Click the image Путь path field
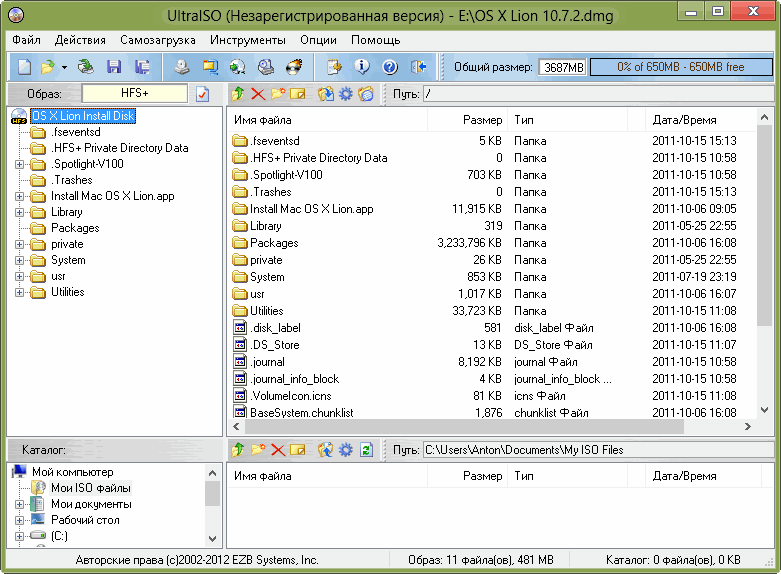The width and height of the screenshot is (781, 574). tap(598, 94)
